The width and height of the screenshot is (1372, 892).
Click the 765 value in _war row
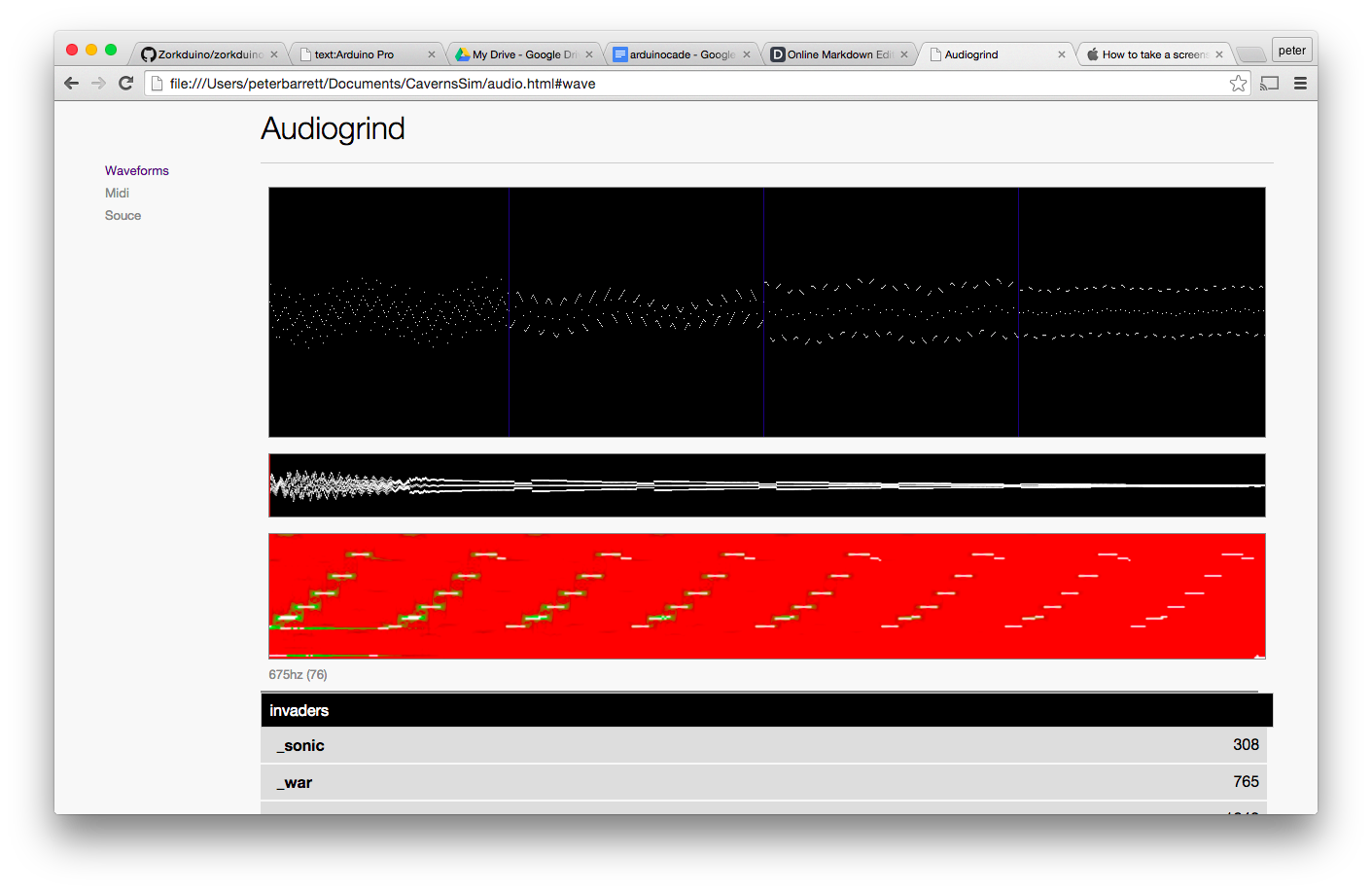coord(1246,781)
